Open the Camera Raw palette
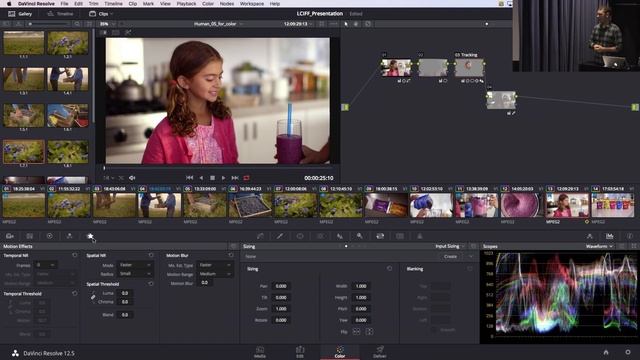 pos(10,236)
